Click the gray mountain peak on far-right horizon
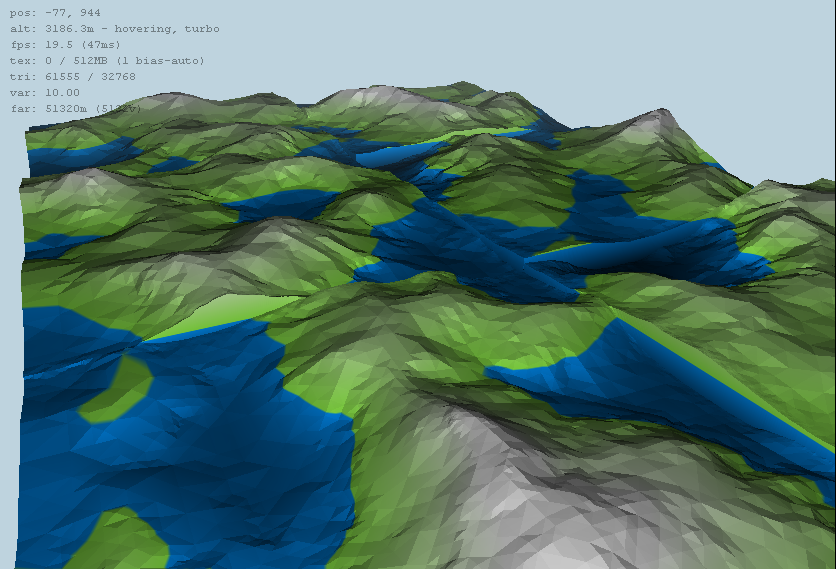Viewport: 836px width, 569px height. [650, 124]
